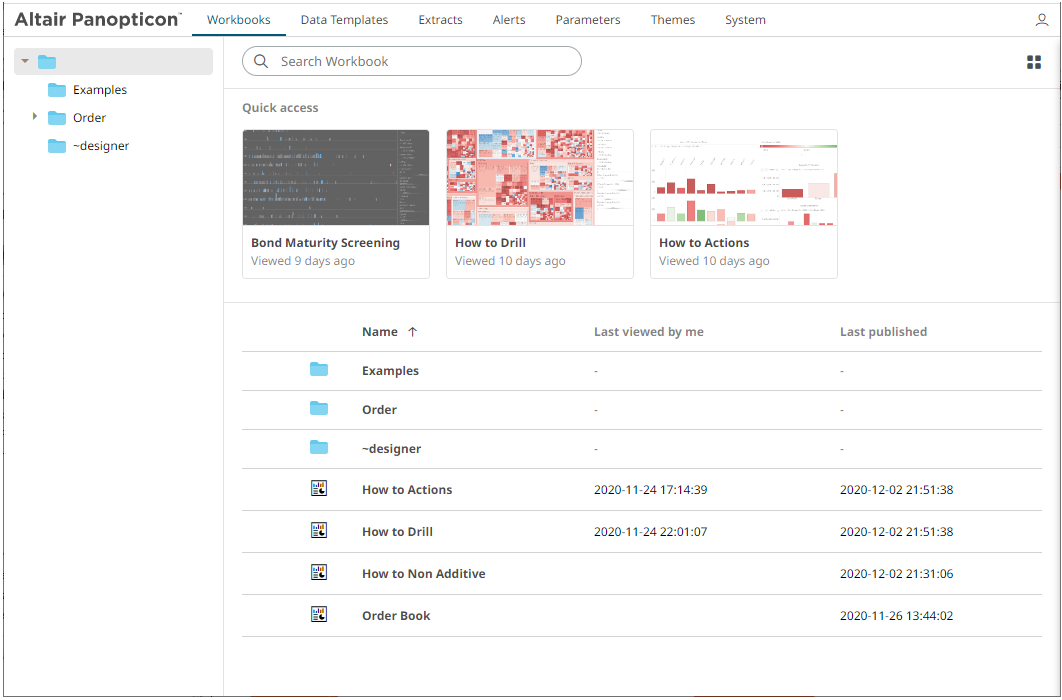
Task: Collapse the root folder in the tree
Action: [25, 60]
